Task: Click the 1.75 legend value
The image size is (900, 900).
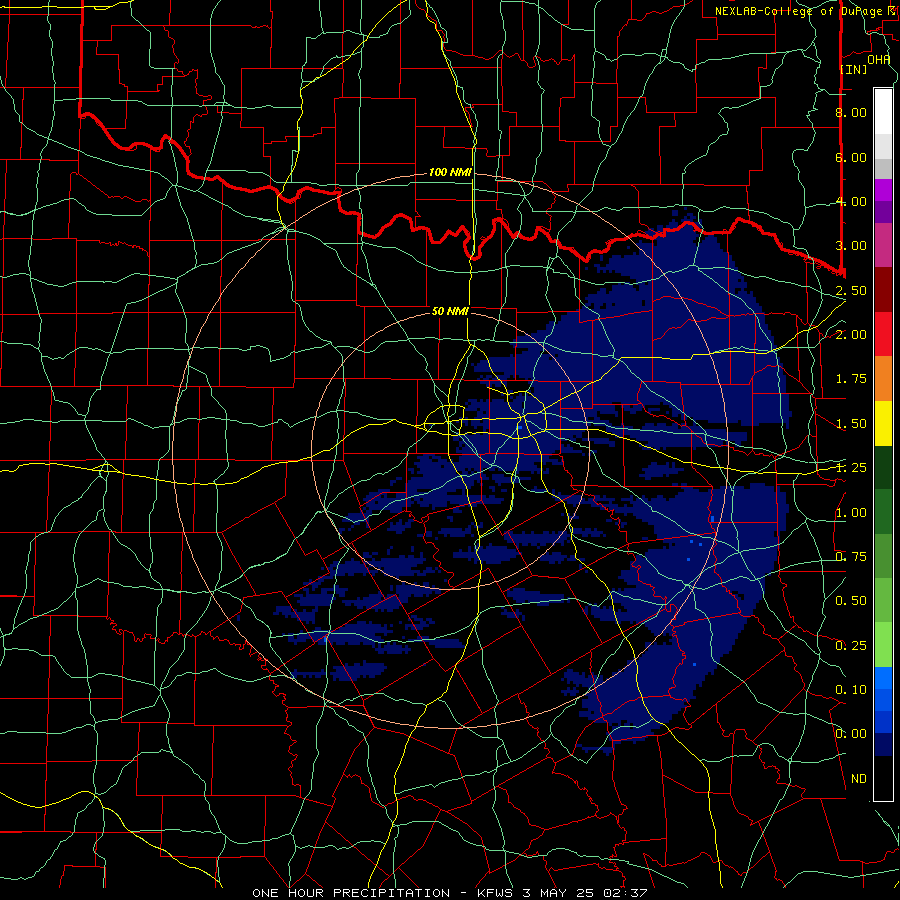Action: [x=851, y=379]
